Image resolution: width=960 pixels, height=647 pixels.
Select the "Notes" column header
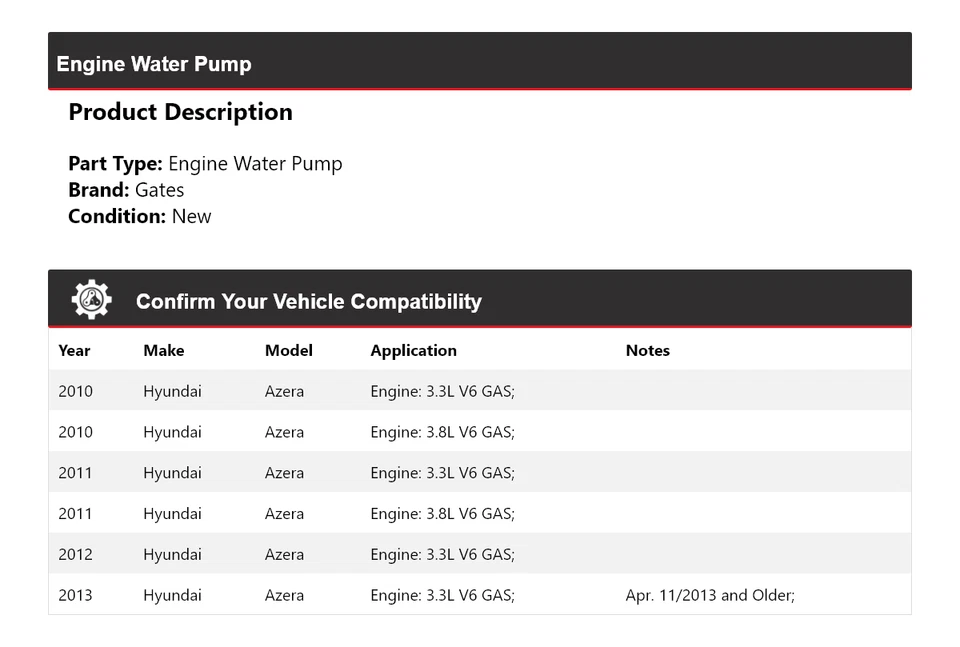(647, 350)
